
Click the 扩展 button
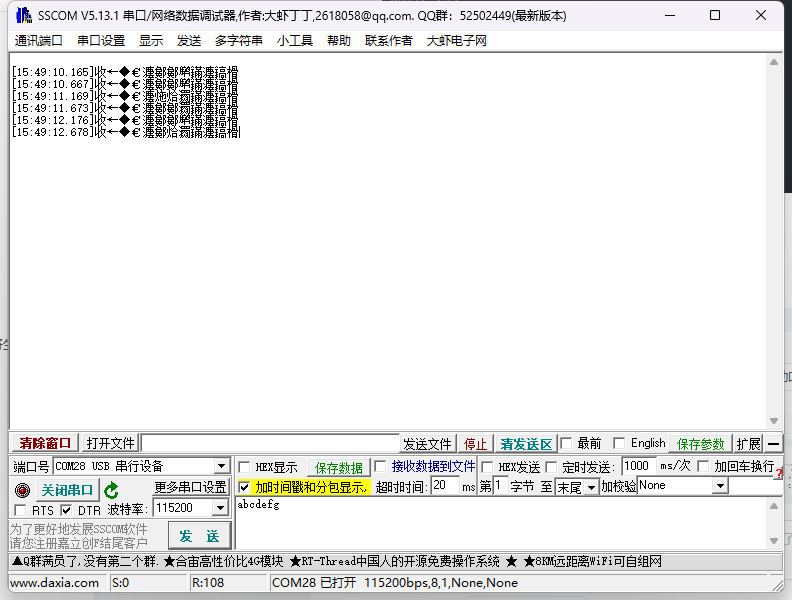coord(748,444)
